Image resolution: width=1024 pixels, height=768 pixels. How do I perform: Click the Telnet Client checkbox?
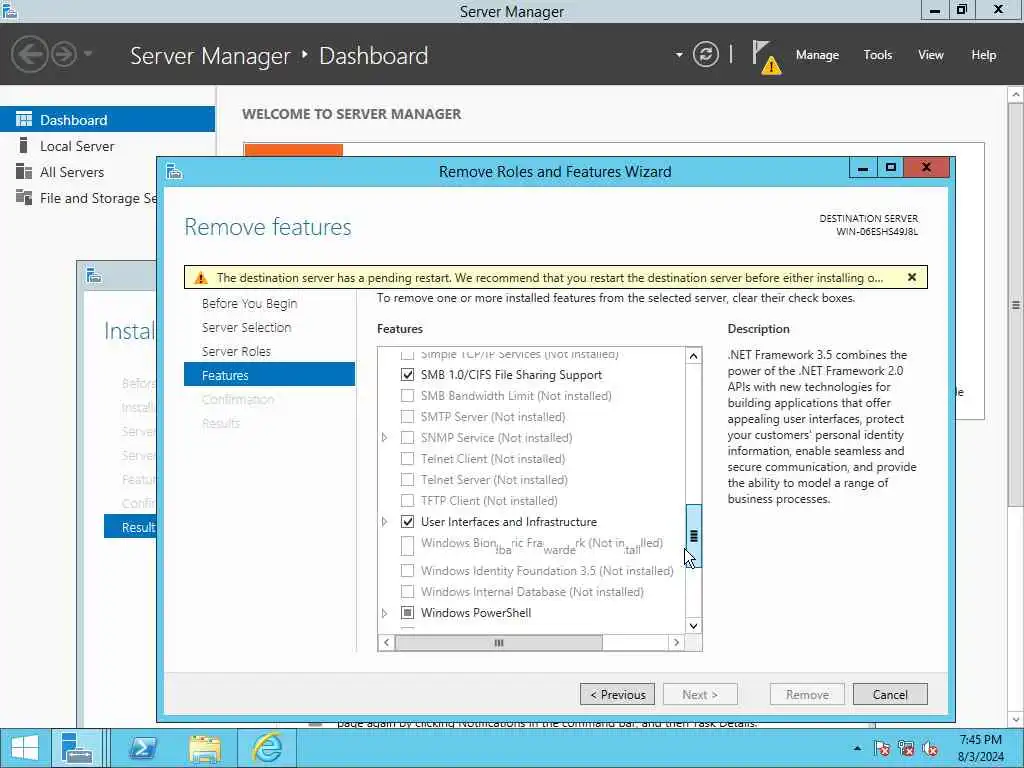coord(408,458)
